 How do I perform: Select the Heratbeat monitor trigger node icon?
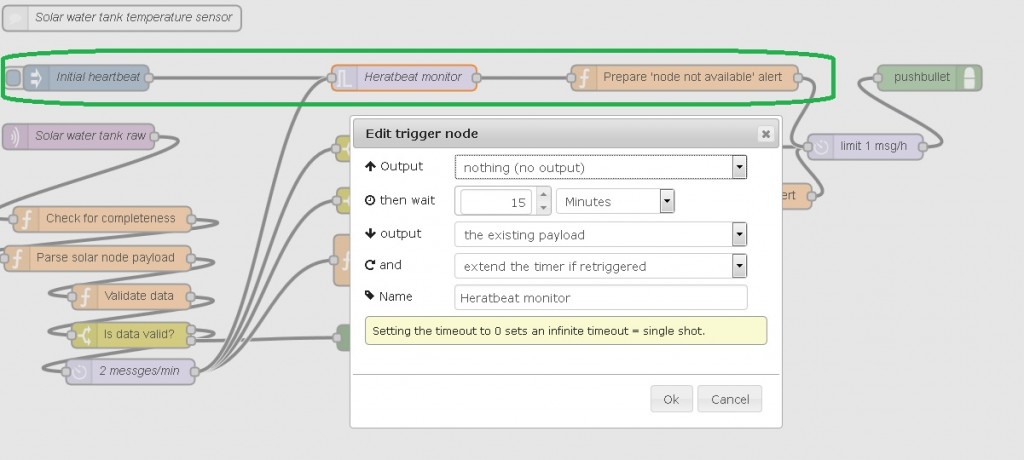click(344, 78)
